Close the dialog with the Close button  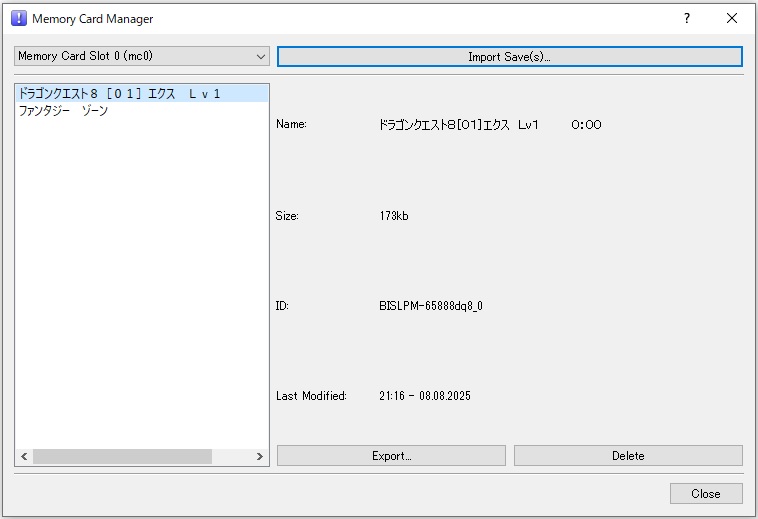(x=706, y=493)
